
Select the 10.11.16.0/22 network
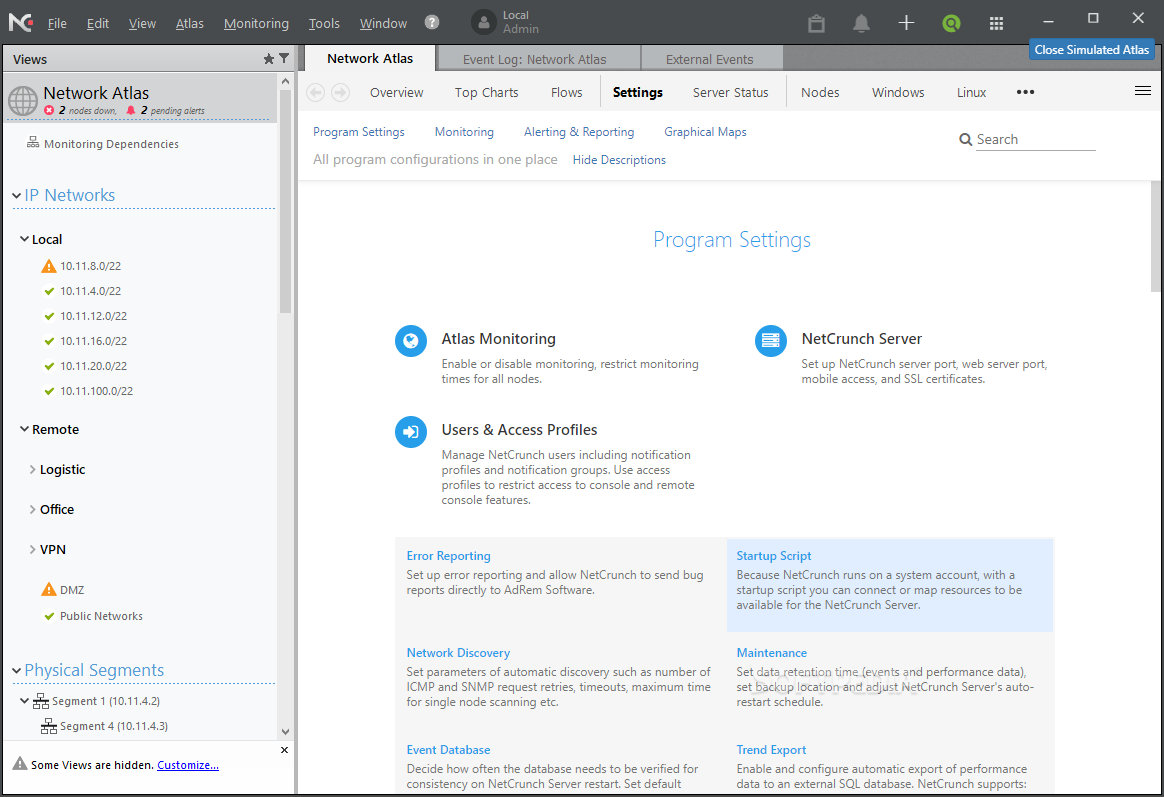[94, 341]
